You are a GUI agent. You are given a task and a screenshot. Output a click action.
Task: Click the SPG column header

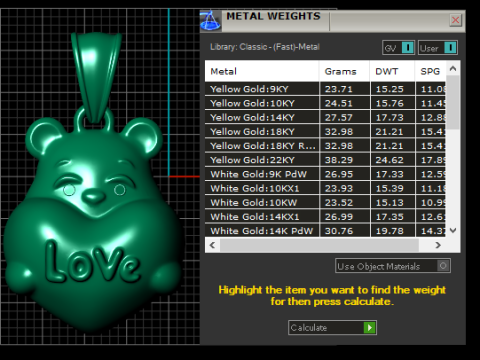pyautogui.click(x=430, y=71)
